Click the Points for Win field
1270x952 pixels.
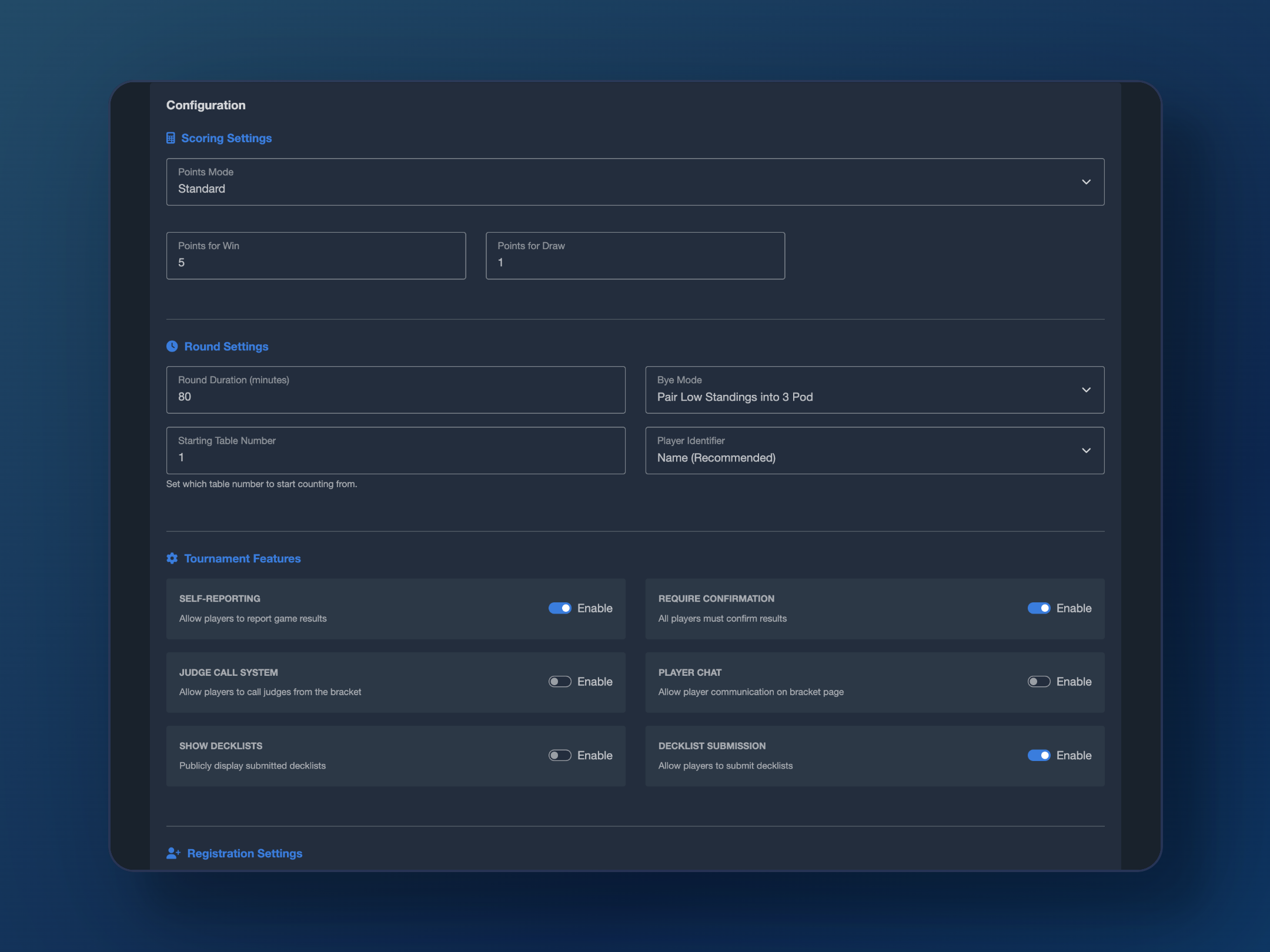tap(316, 256)
